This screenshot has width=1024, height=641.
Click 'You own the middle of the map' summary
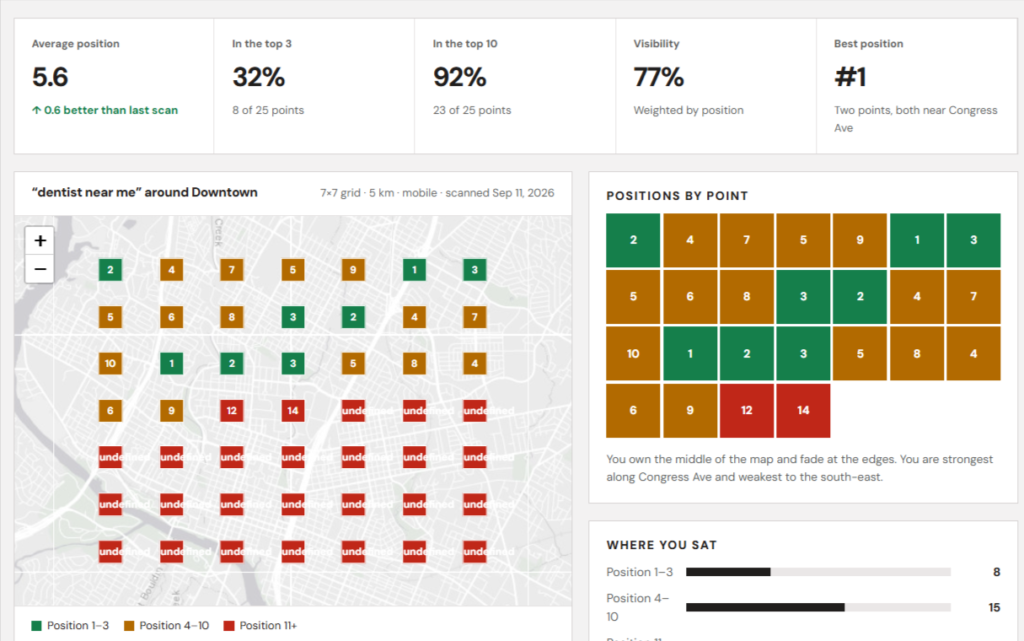pyautogui.click(x=799, y=468)
